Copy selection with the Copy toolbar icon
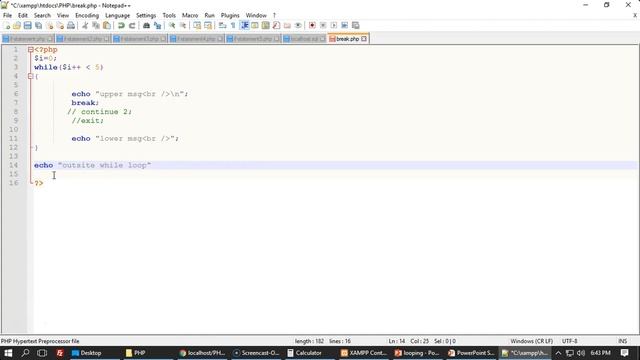The width and height of the screenshot is (640, 360). (x=96, y=25)
